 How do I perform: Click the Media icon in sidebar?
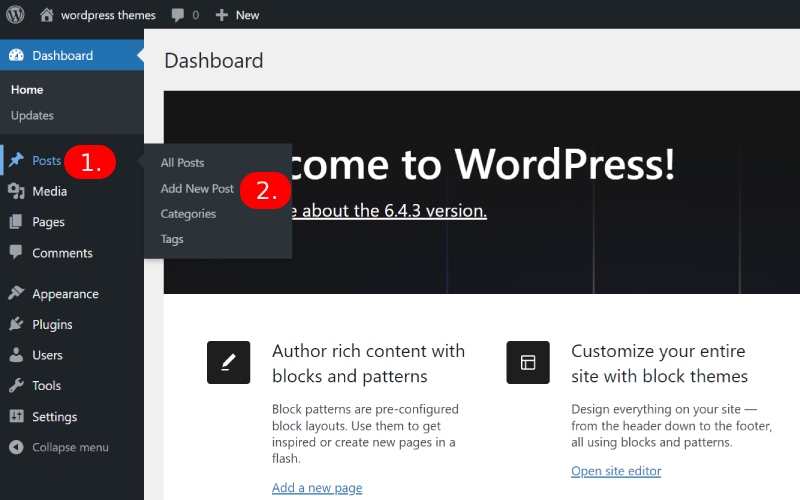pos(16,191)
